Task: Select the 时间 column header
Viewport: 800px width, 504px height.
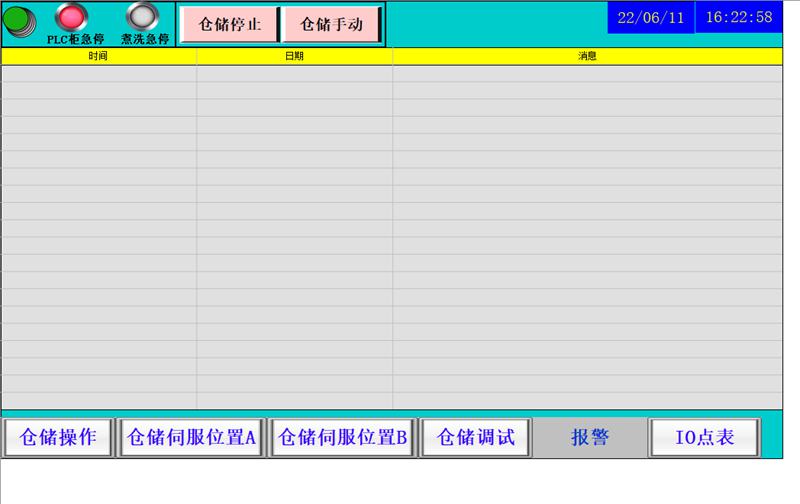Action: [98, 57]
